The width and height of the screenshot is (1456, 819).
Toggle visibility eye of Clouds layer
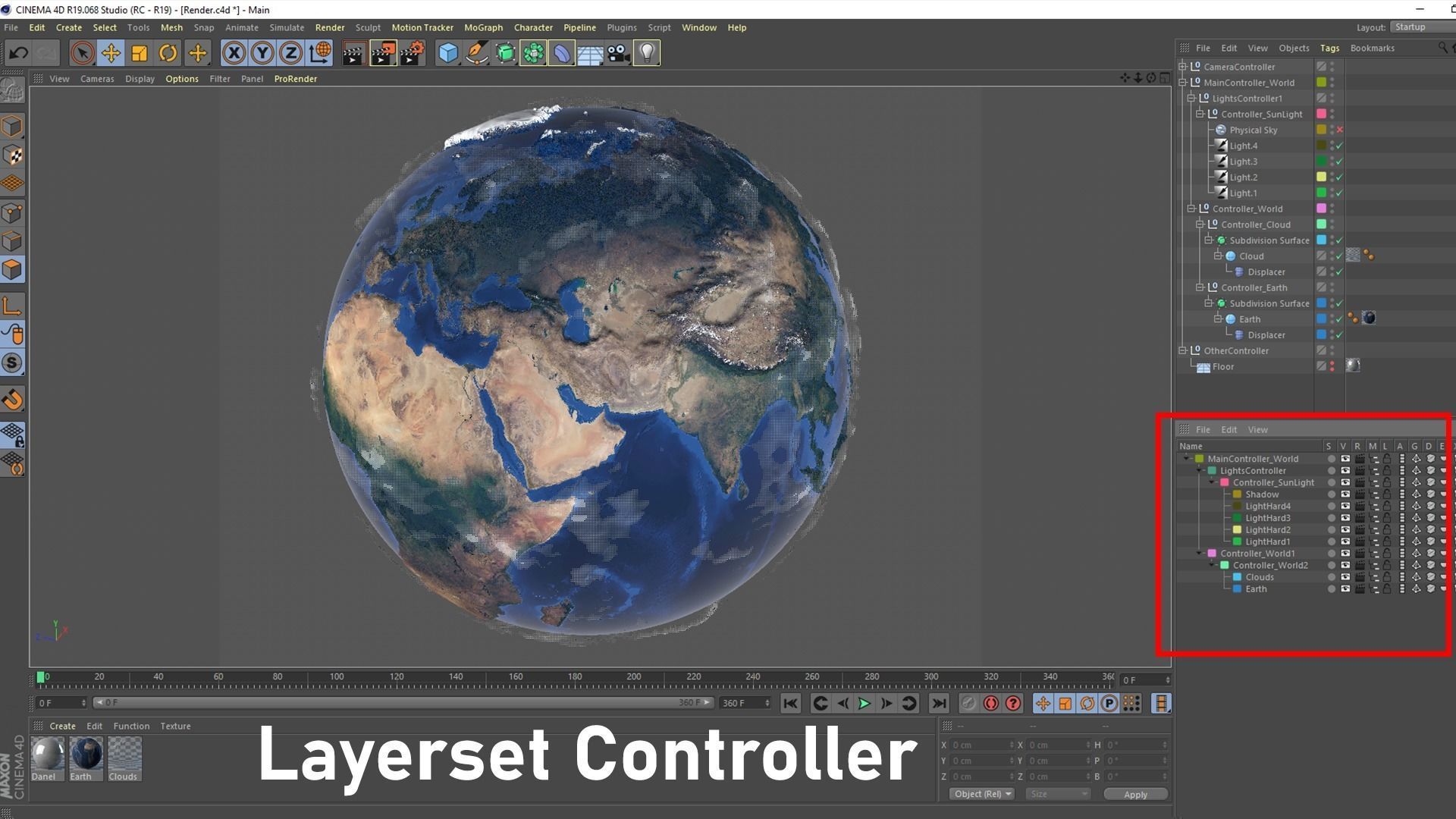(x=1345, y=577)
